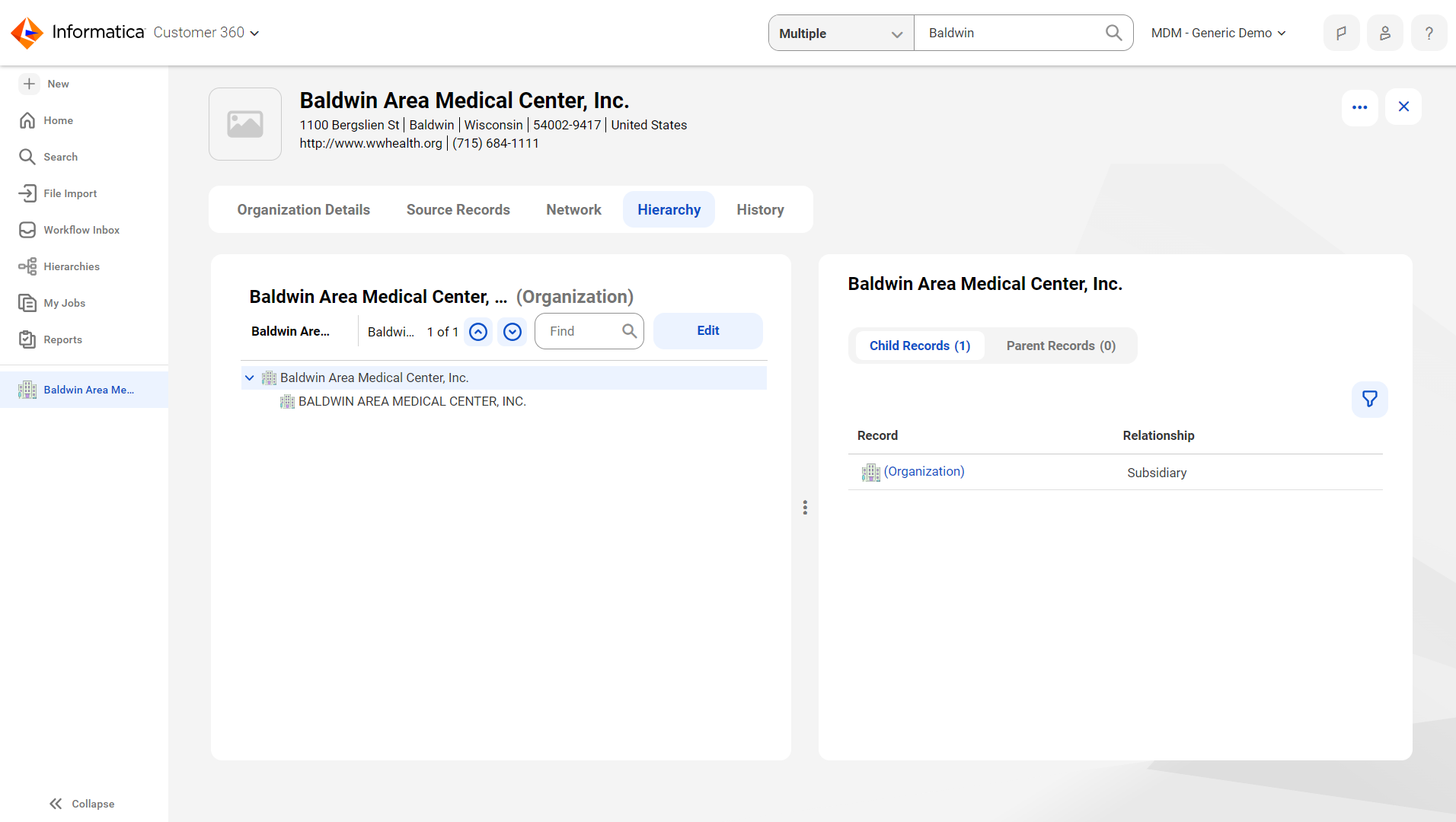The image size is (1456, 822).
Task: Click the Relationship column header
Action: (x=1157, y=435)
